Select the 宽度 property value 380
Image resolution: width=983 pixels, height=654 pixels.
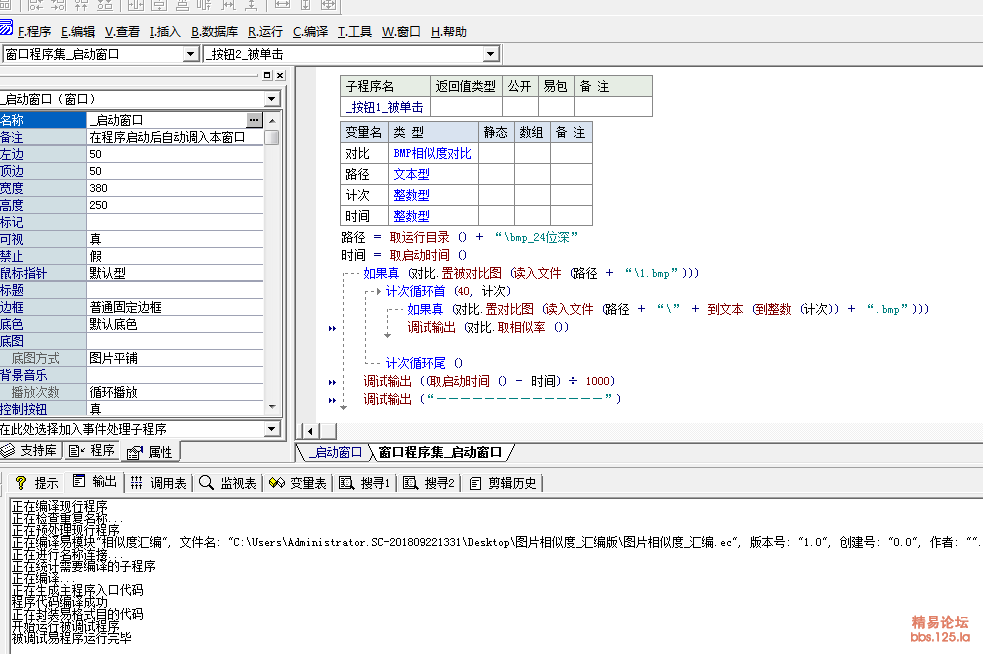coord(175,188)
